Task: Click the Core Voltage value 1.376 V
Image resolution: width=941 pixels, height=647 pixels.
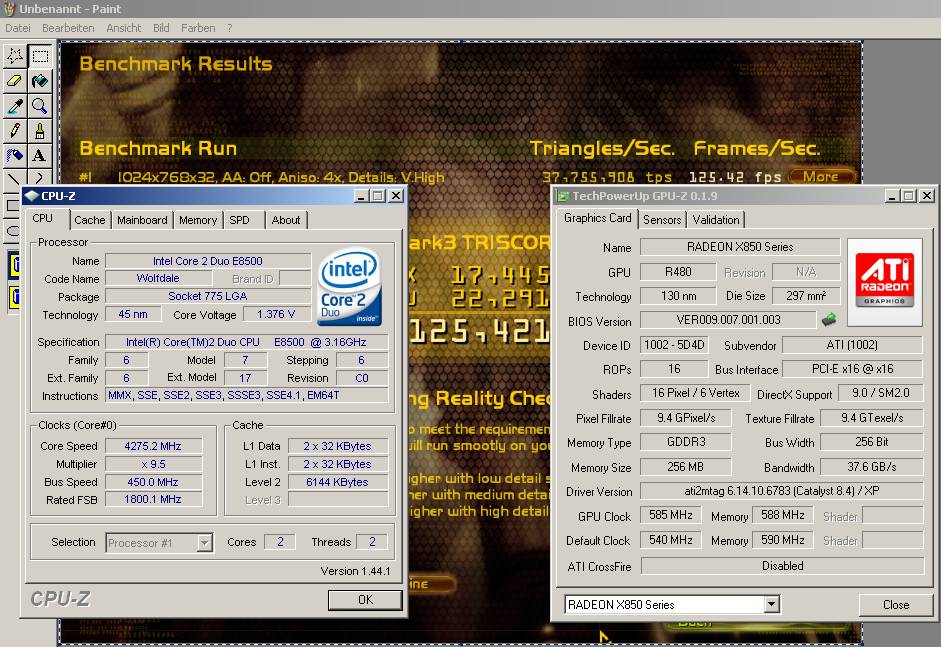Action: 276,314
